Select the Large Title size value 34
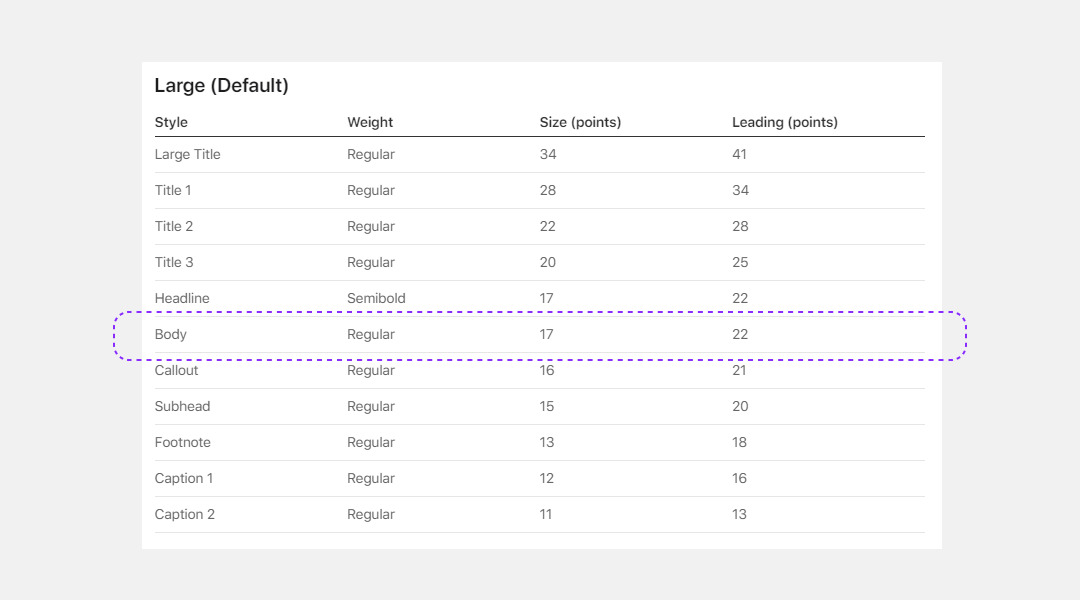 point(548,154)
